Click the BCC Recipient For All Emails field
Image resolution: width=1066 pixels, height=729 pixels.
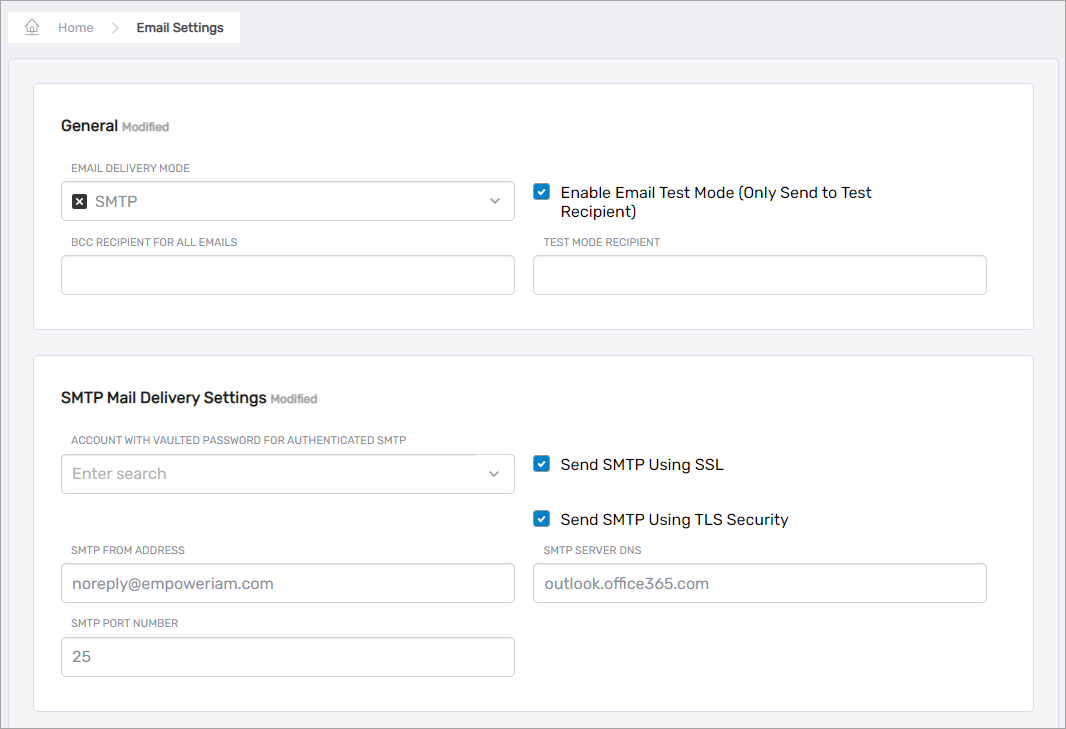pos(288,274)
